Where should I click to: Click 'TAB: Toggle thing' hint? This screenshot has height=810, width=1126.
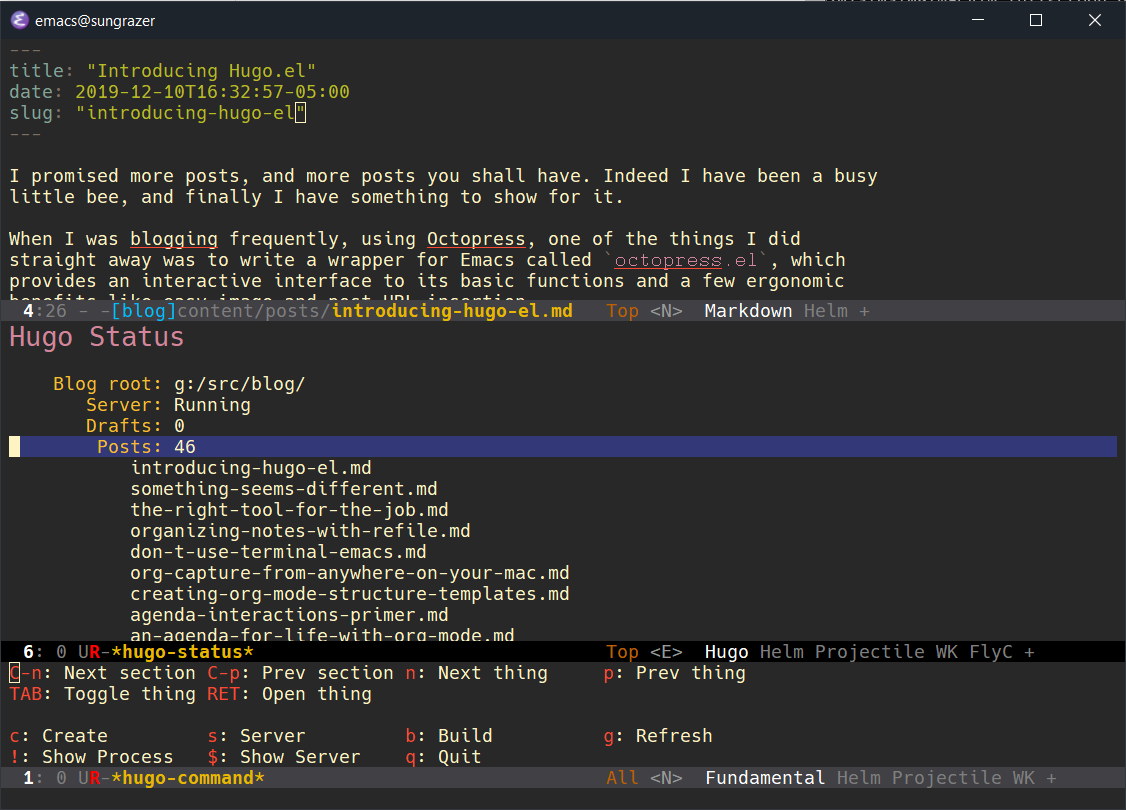(102, 694)
